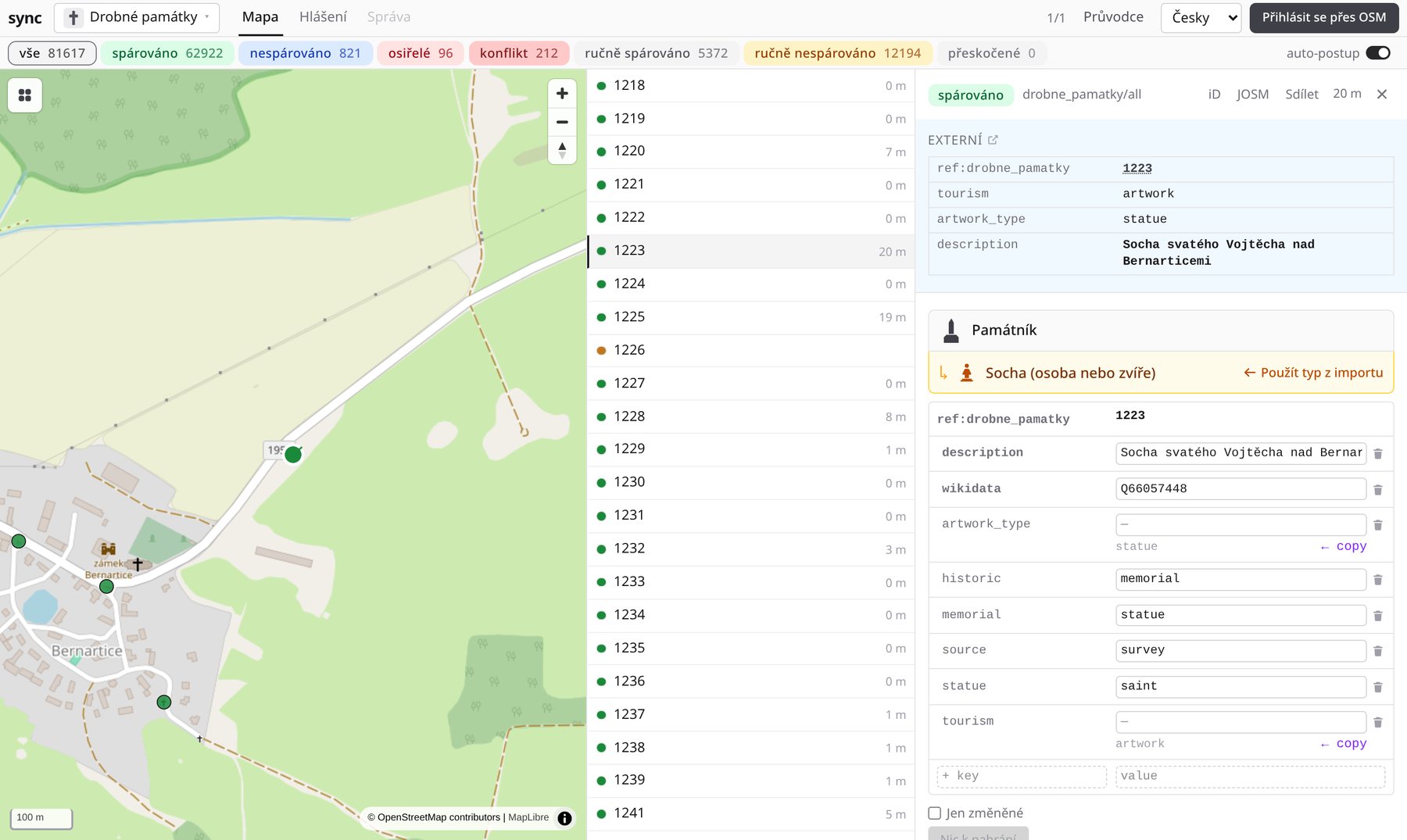Select the green marker near road 195

(x=293, y=455)
